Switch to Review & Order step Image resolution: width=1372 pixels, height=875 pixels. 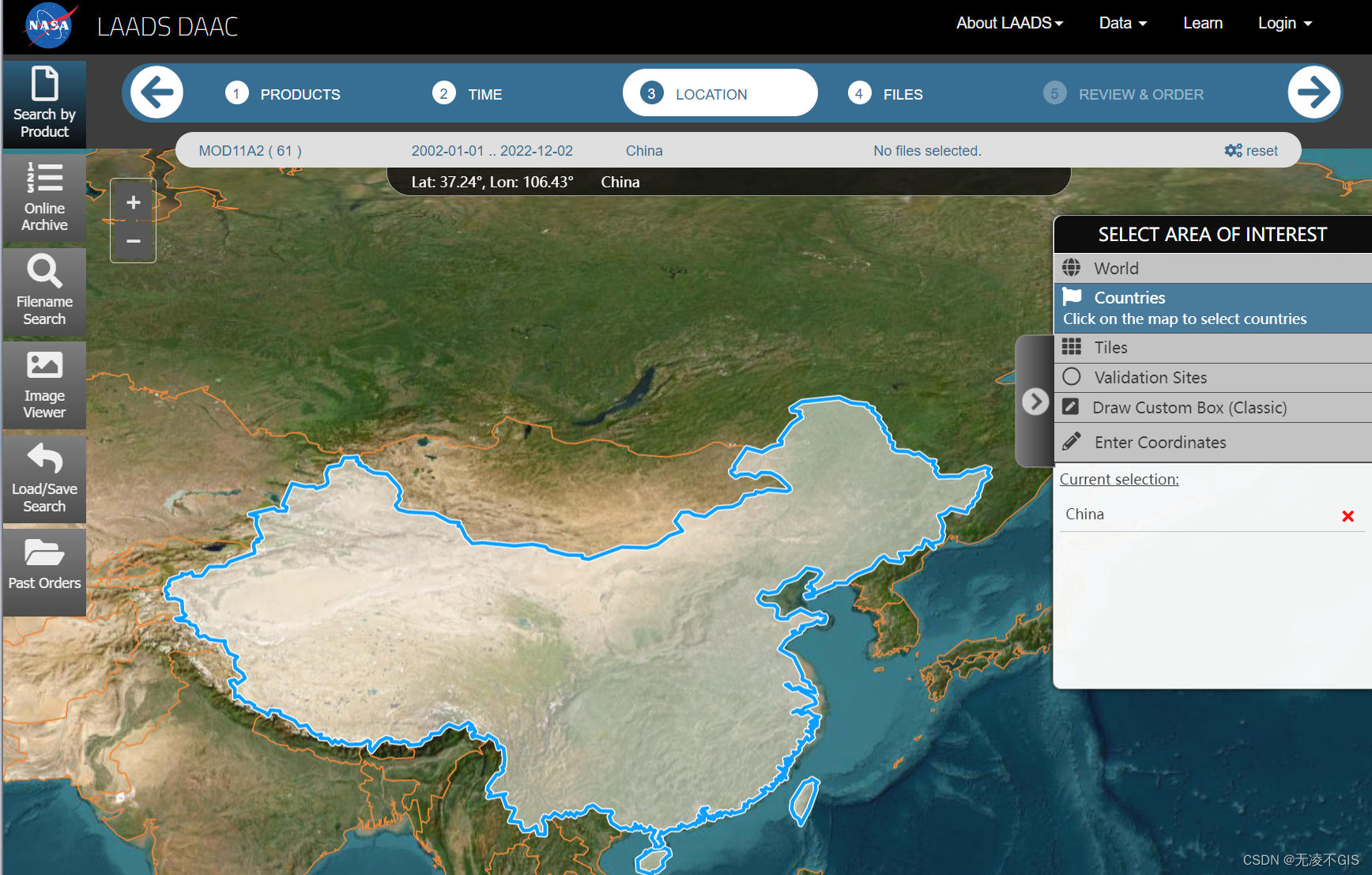pos(1123,94)
